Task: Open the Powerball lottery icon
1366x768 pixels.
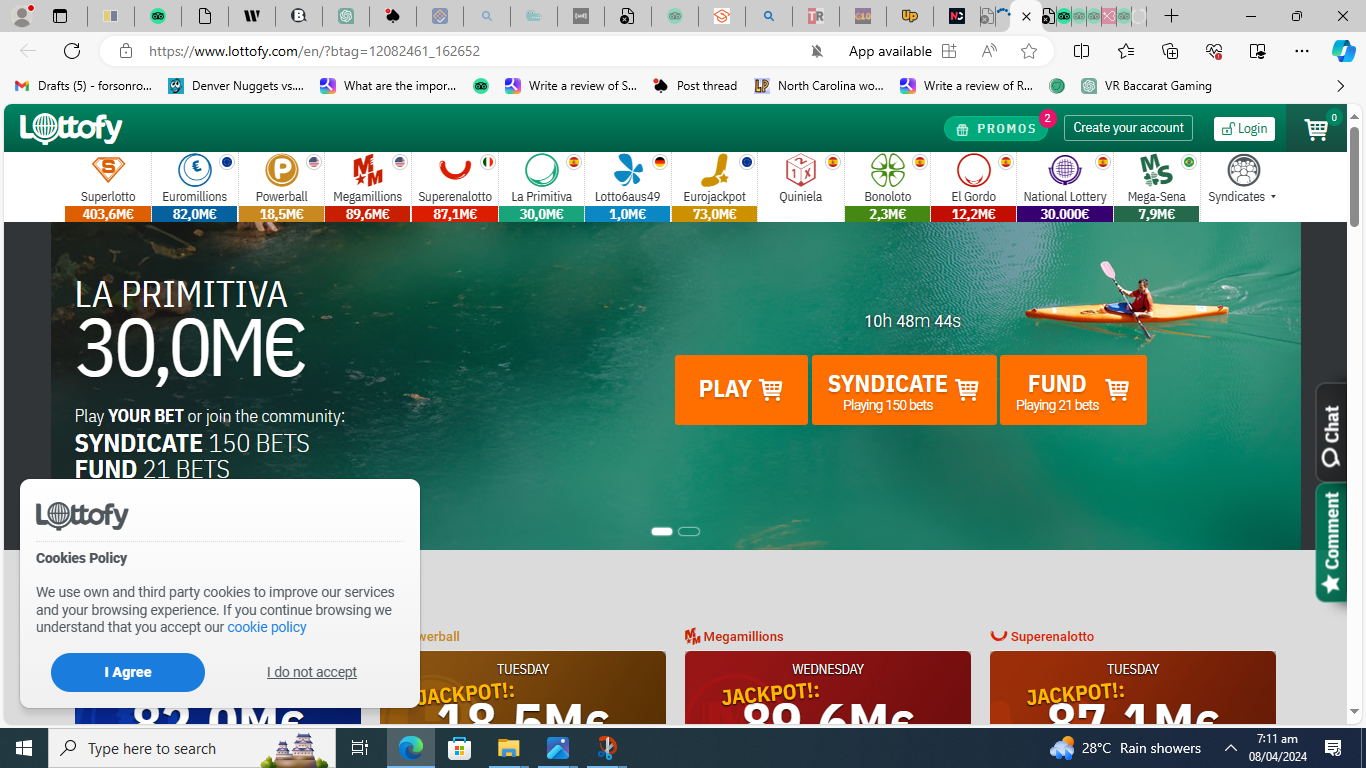Action: click(281, 170)
